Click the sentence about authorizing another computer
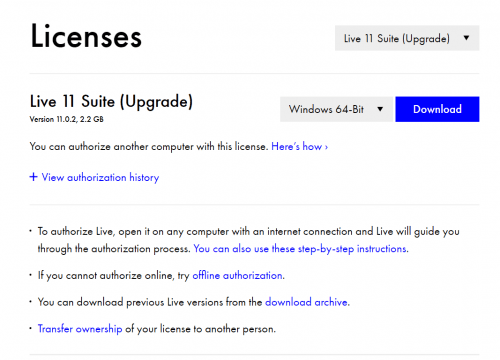Image resolution: width=500 pixels, height=360 pixels. click(149, 146)
